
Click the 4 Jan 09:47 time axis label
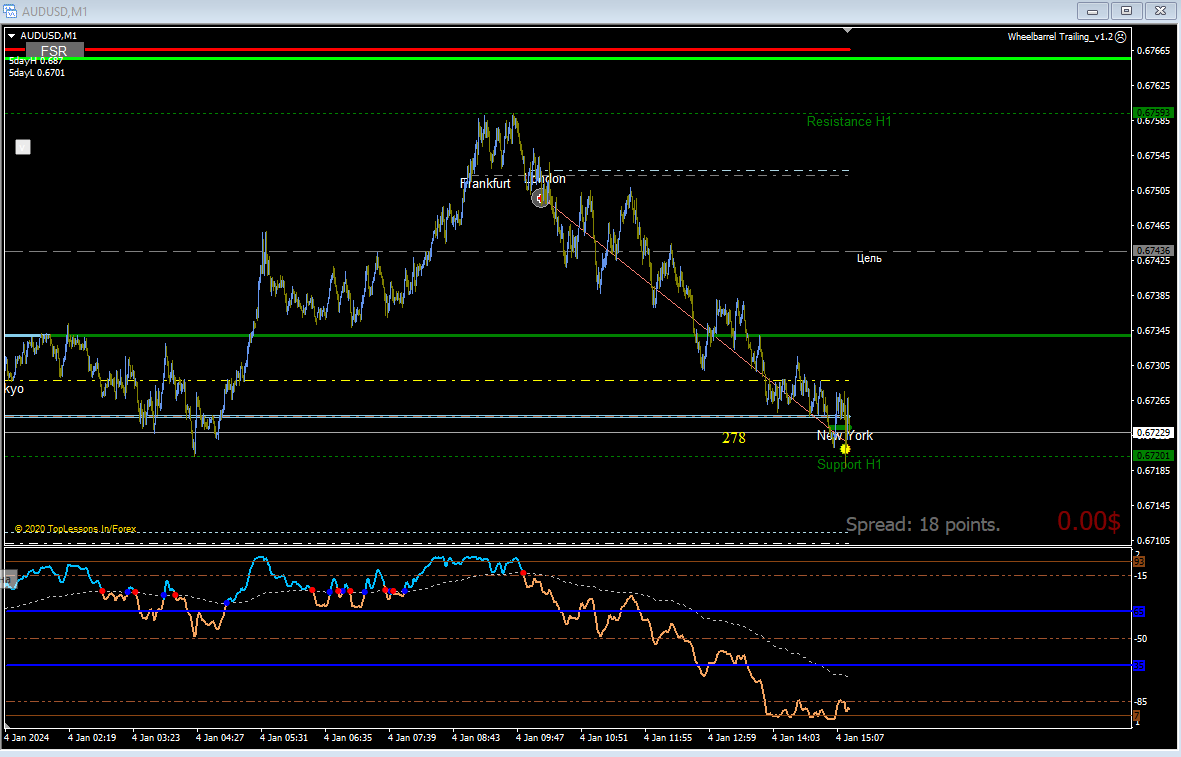point(540,737)
